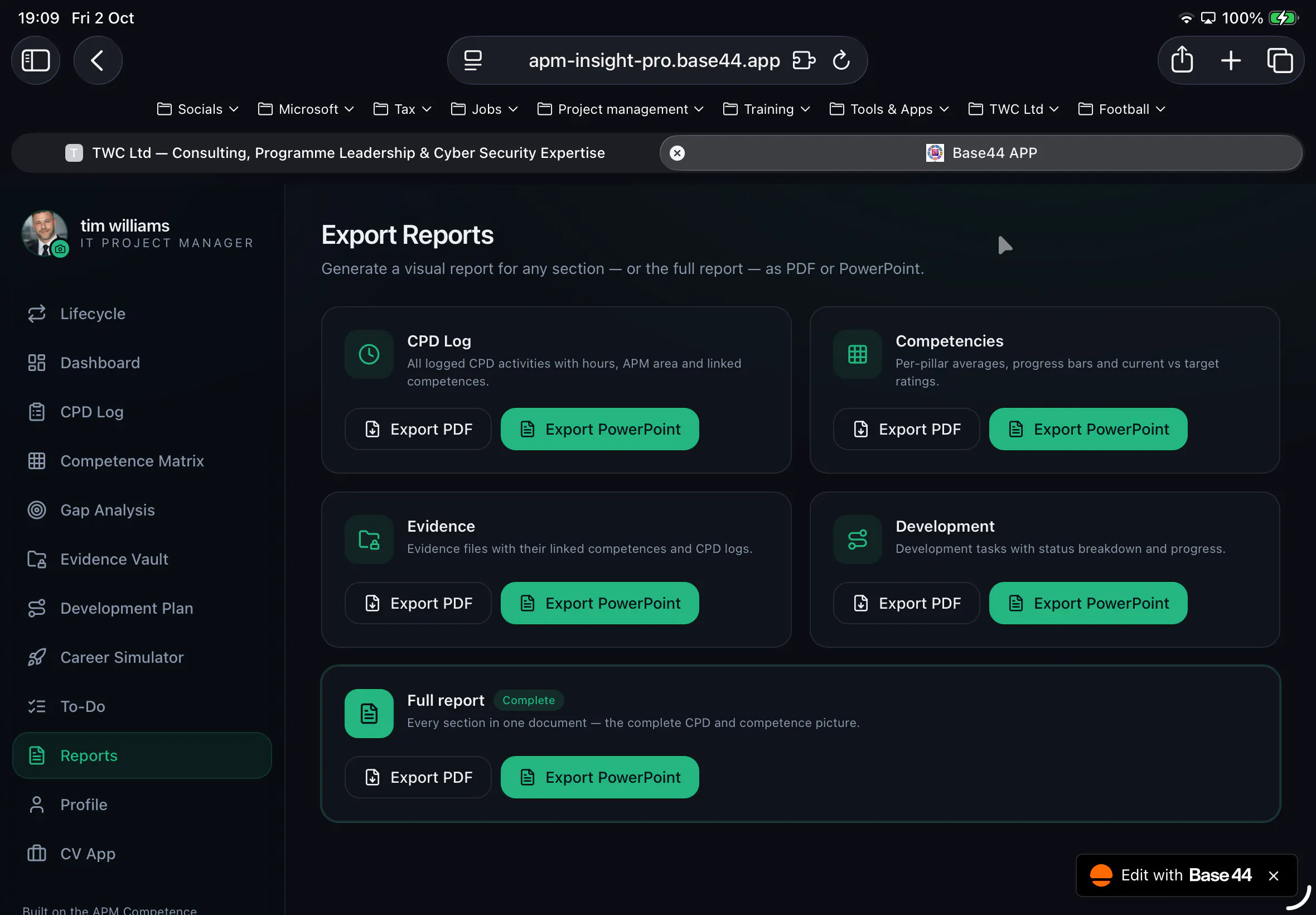Expand the Football bookmarks folder

[1121, 109]
